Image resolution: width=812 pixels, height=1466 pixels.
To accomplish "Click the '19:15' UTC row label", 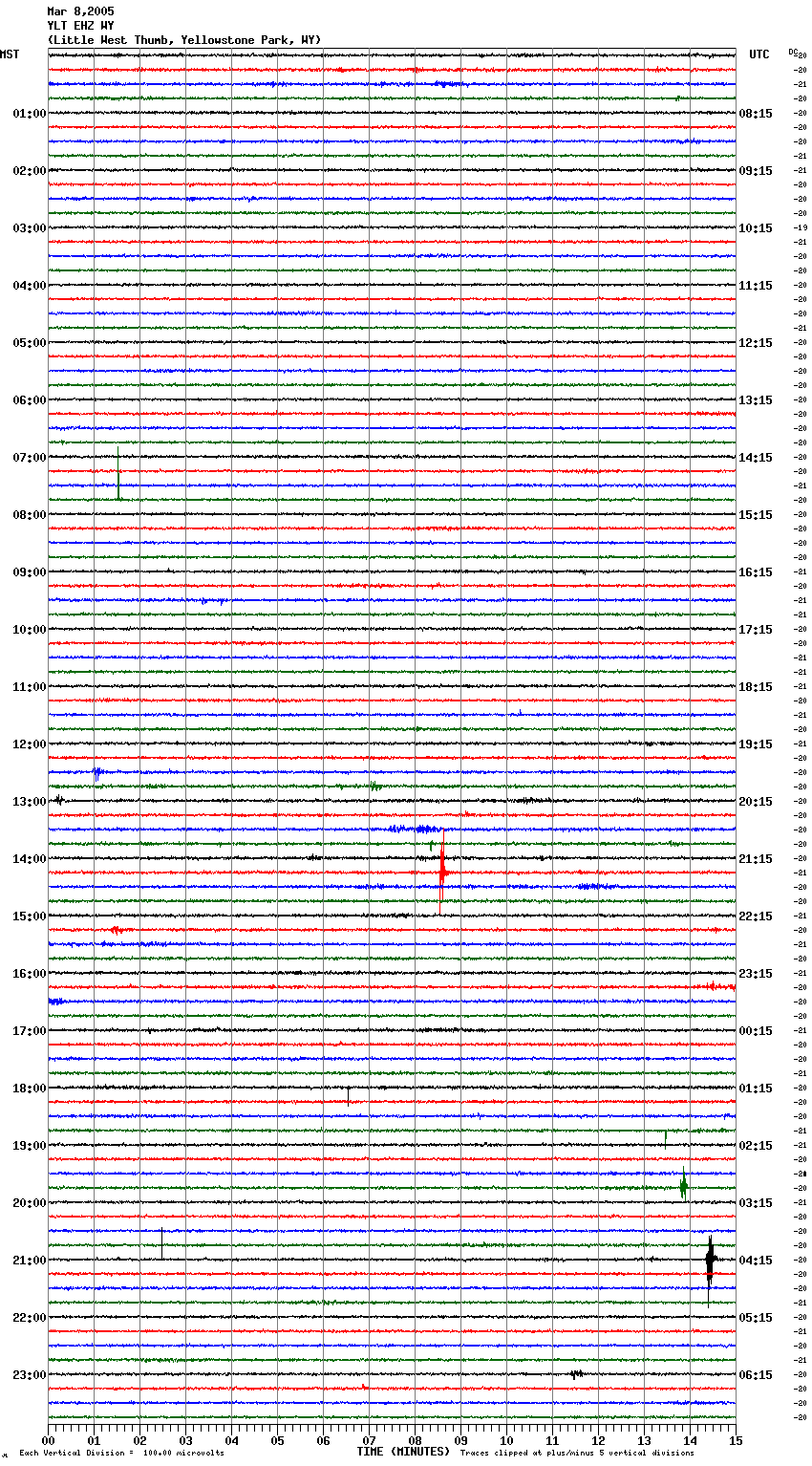I will pos(756,744).
